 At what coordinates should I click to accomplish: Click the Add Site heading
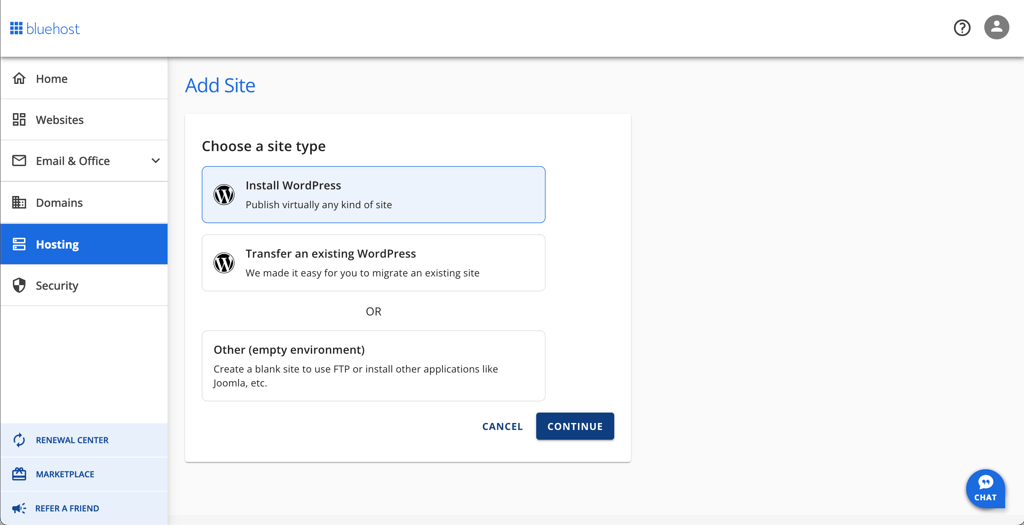point(220,86)
